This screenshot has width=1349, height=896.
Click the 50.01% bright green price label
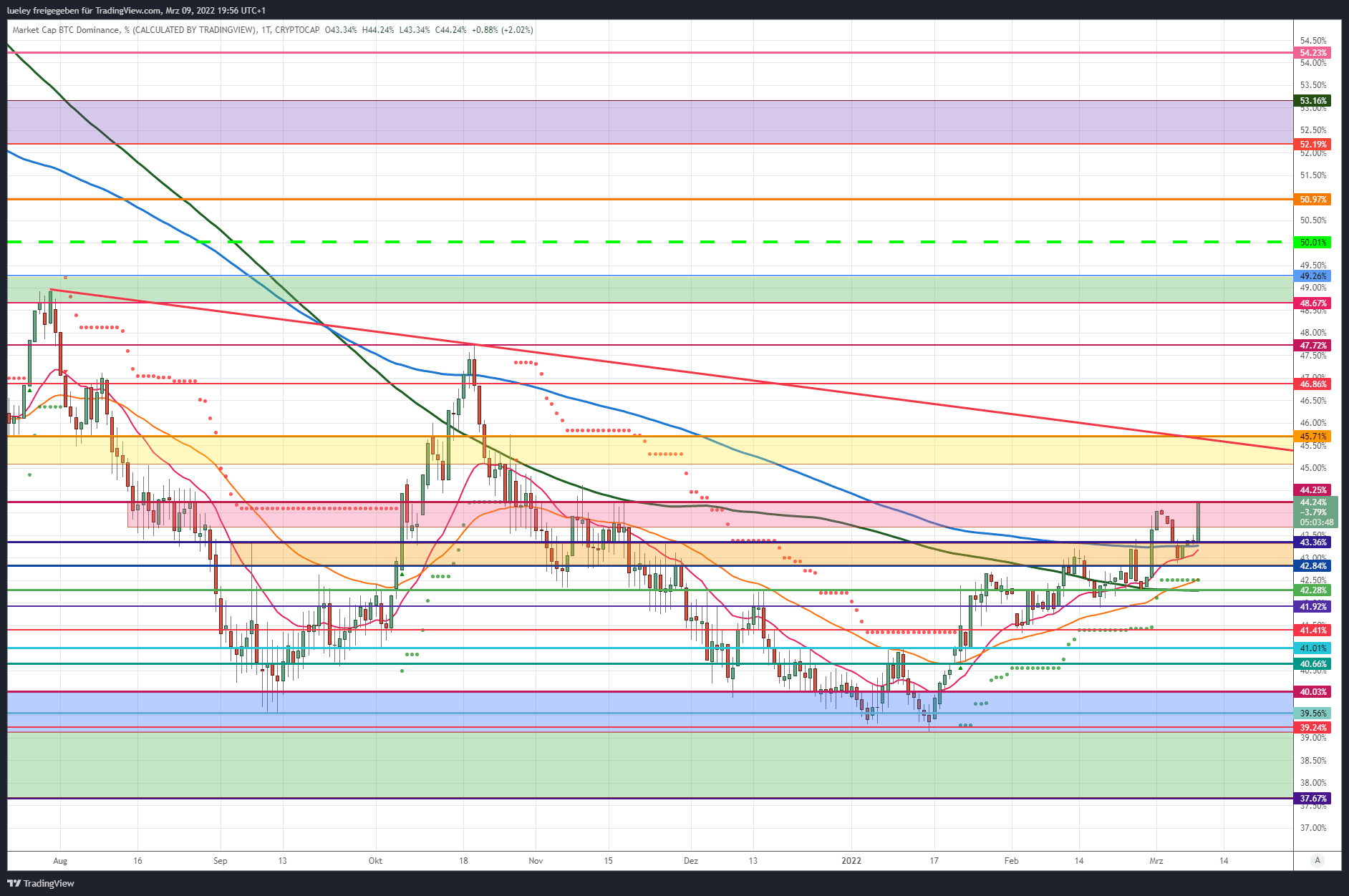pos(1312,243)
